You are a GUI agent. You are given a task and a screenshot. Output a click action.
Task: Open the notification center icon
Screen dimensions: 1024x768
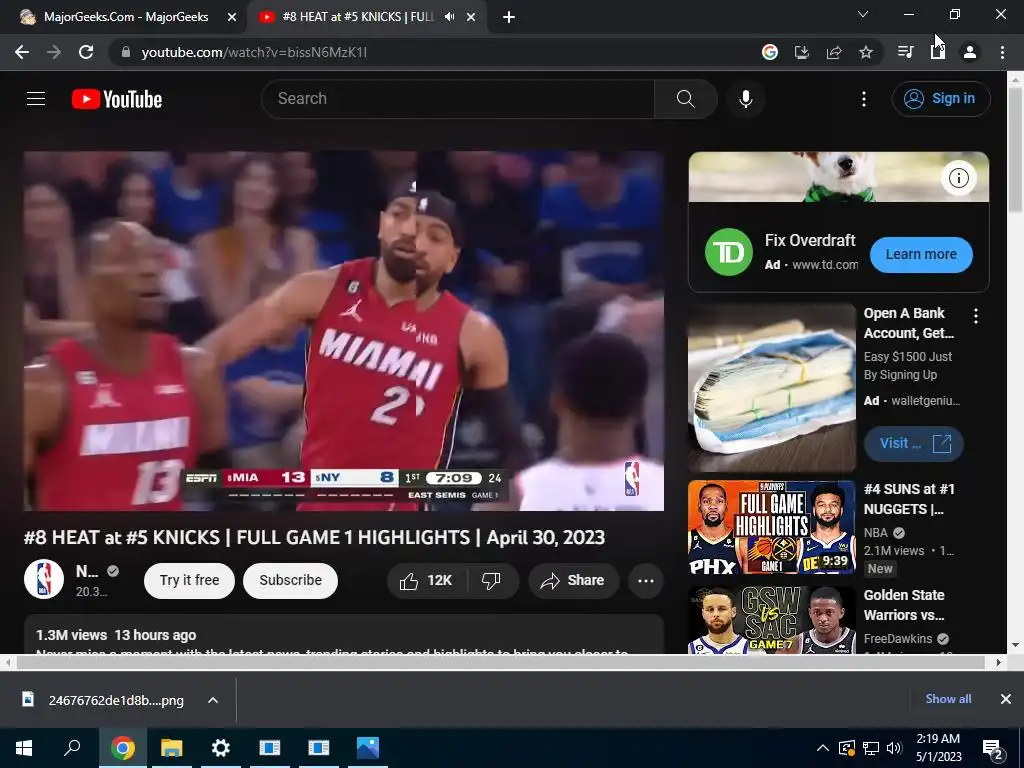pos(992,749)
